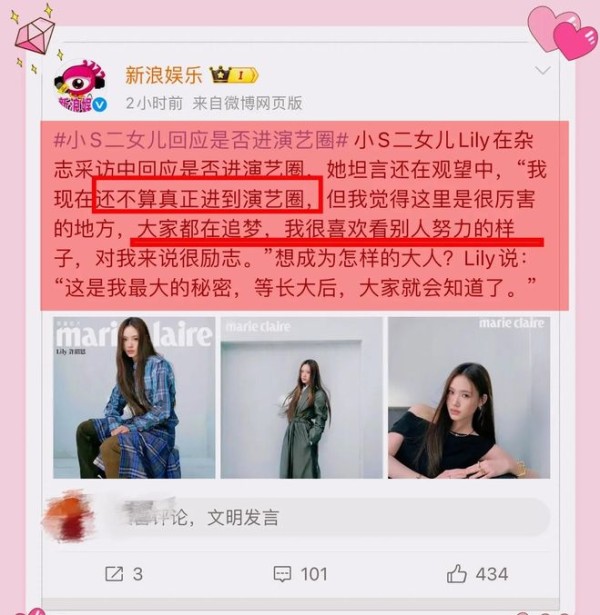This screenshot has width=600, height=615.
Task: Open comments via the speech bubble icon
Action: [282, 574]
